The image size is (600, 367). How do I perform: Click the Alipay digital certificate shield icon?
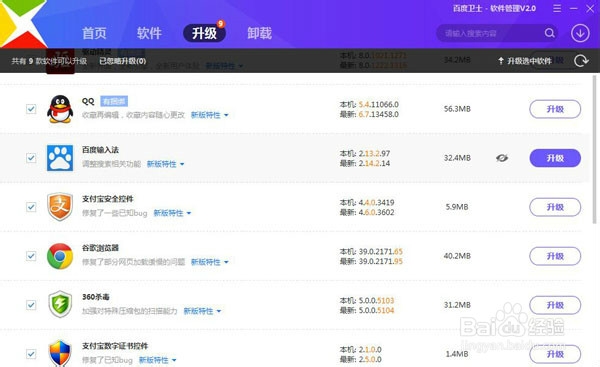pos(60,353)
